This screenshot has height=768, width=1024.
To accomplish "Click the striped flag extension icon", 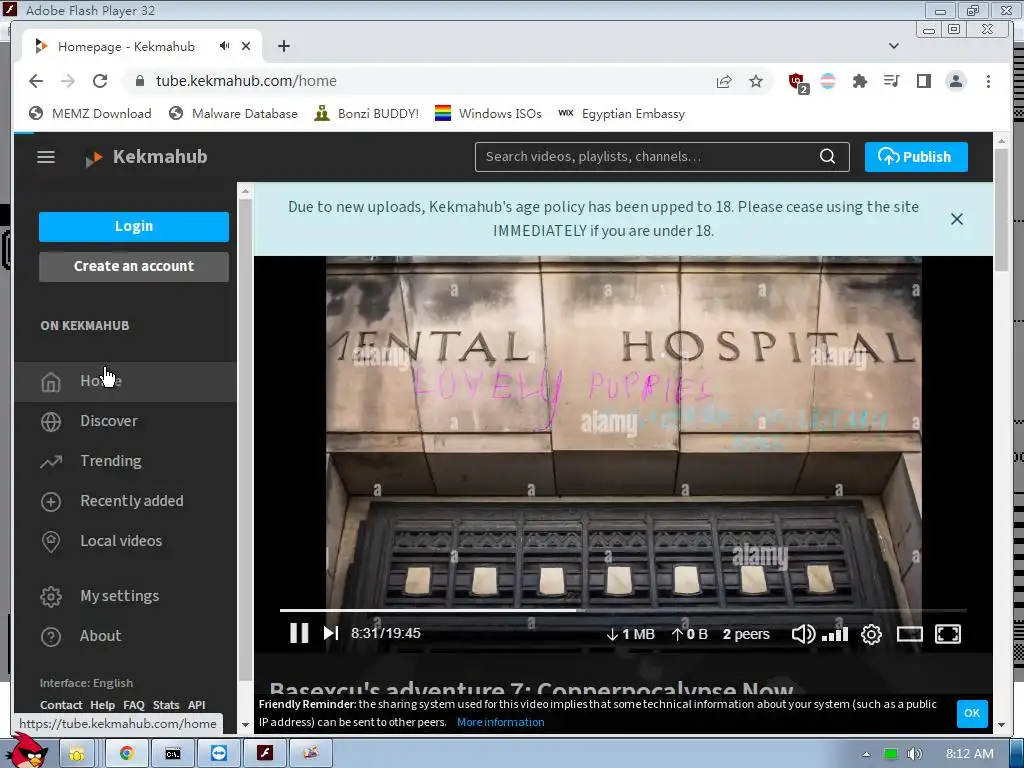I will pos(827,81).
